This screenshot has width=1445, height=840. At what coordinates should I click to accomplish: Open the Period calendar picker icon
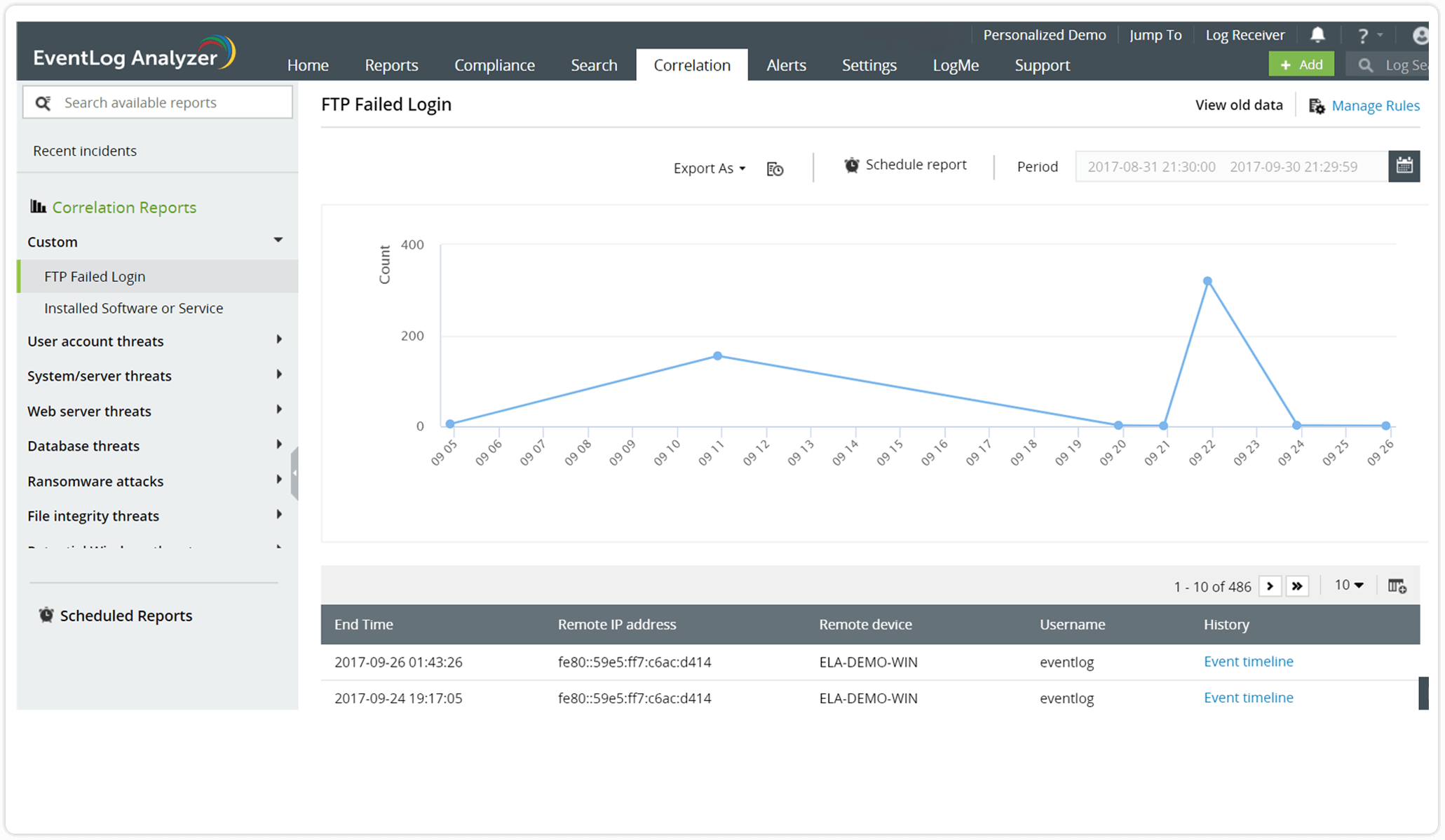(x=1404, y=166)
